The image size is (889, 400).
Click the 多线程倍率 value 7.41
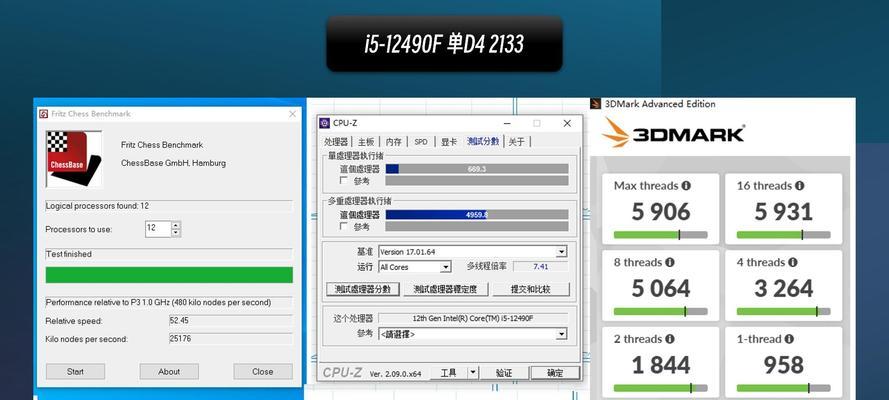point(540,266)
